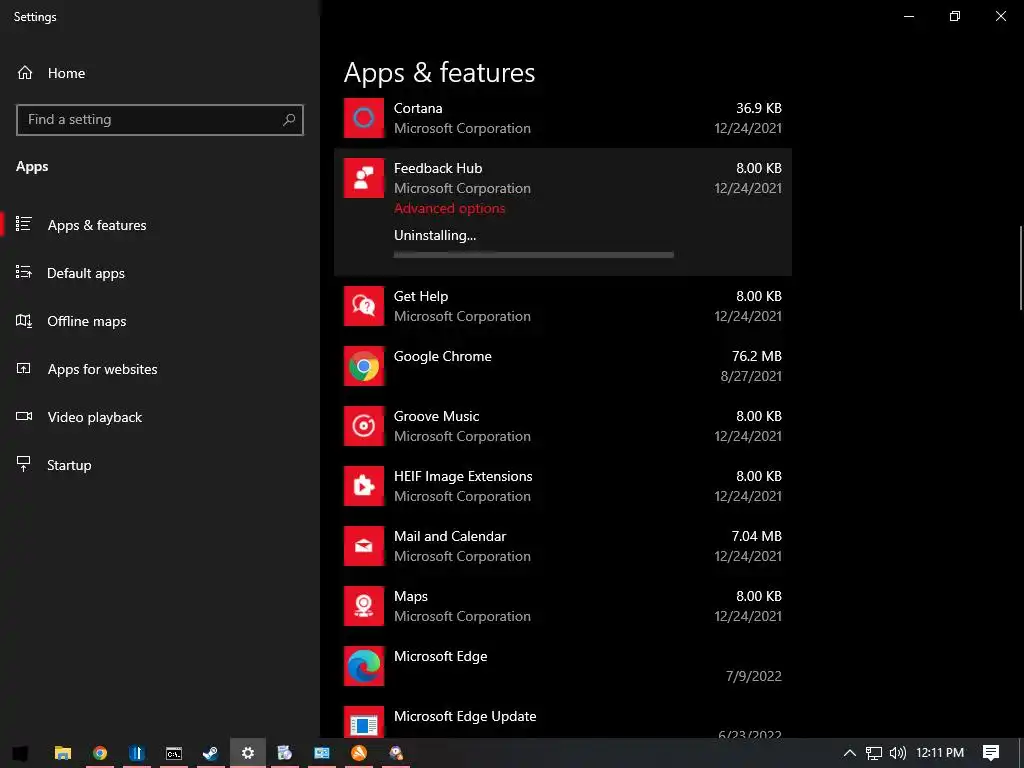Click the Uninstalling progress bar
1024x768 pixels.
click(x=534, y=255)
